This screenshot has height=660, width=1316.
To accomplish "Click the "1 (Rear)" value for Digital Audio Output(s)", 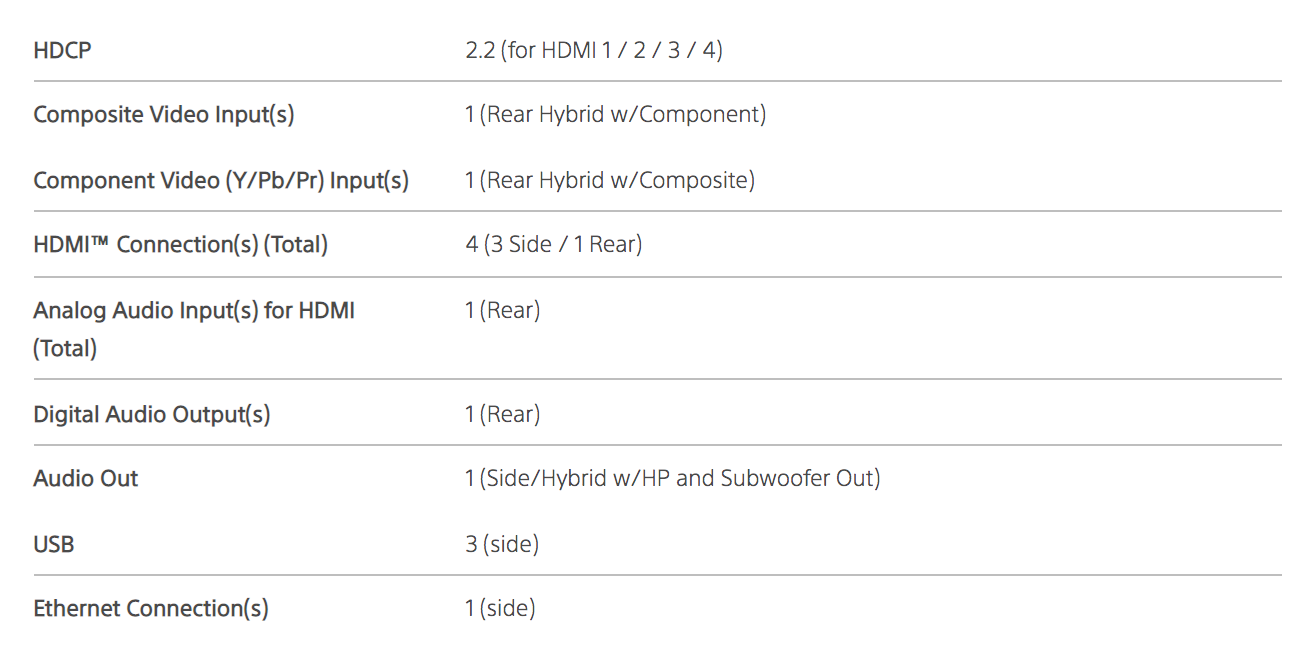I will click(502, 414).
